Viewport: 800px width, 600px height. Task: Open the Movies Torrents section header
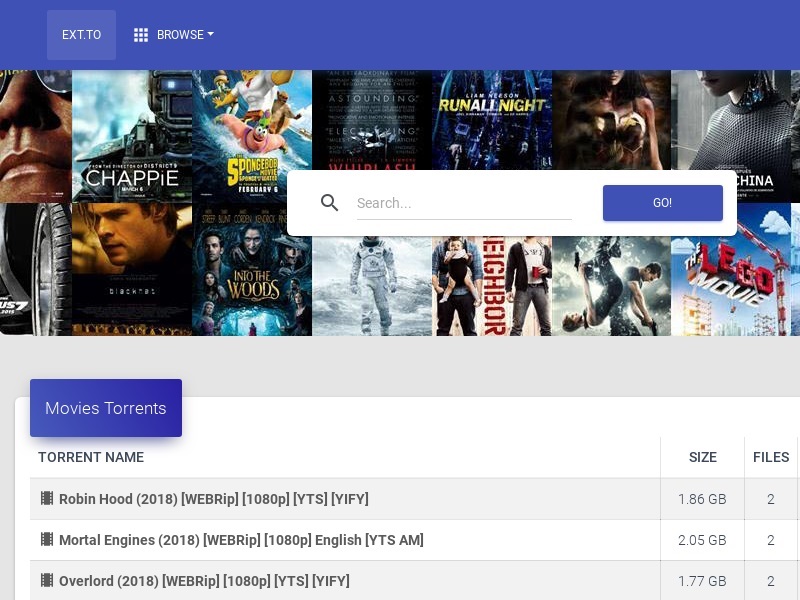coord(106,408)
